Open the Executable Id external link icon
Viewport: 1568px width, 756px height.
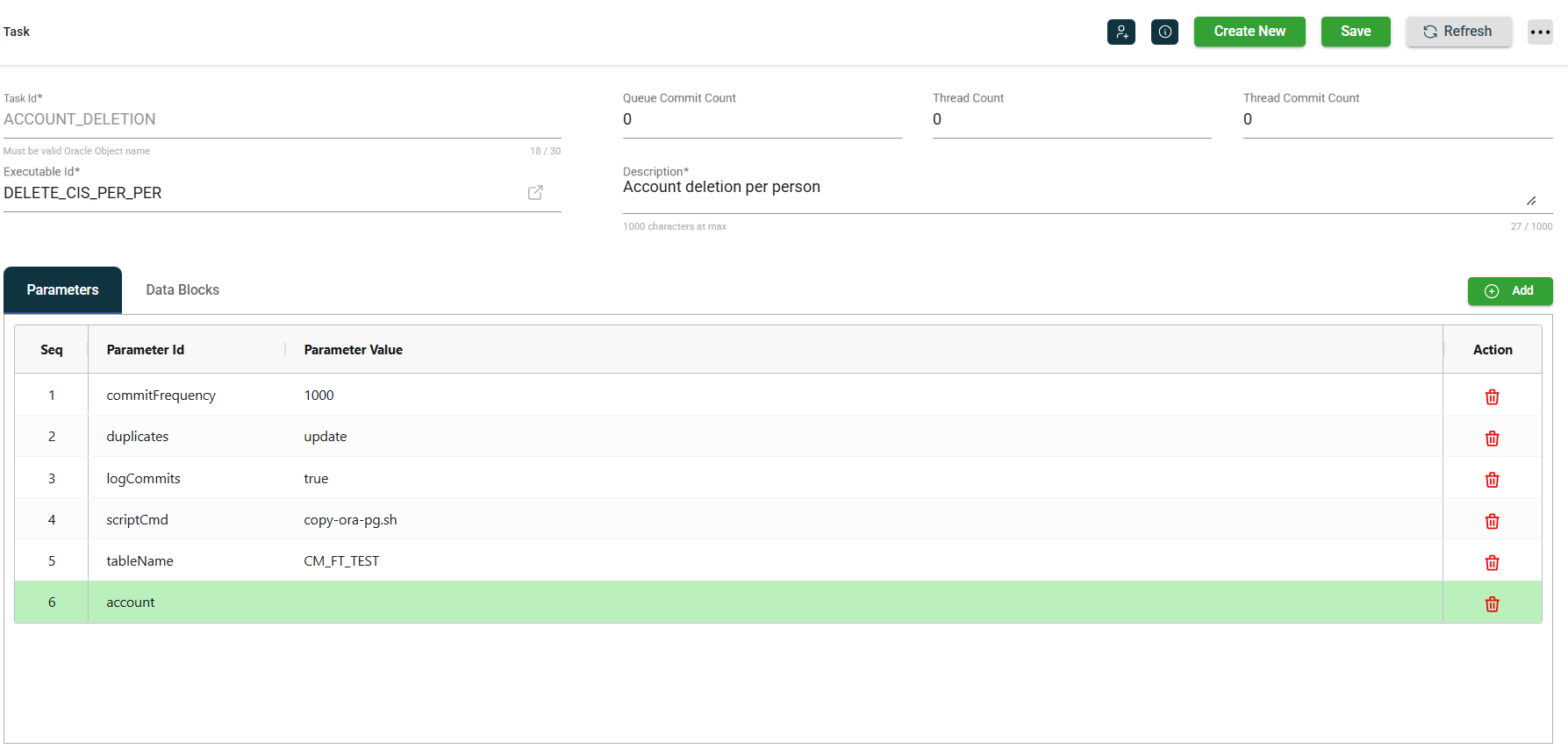[535, 193]
